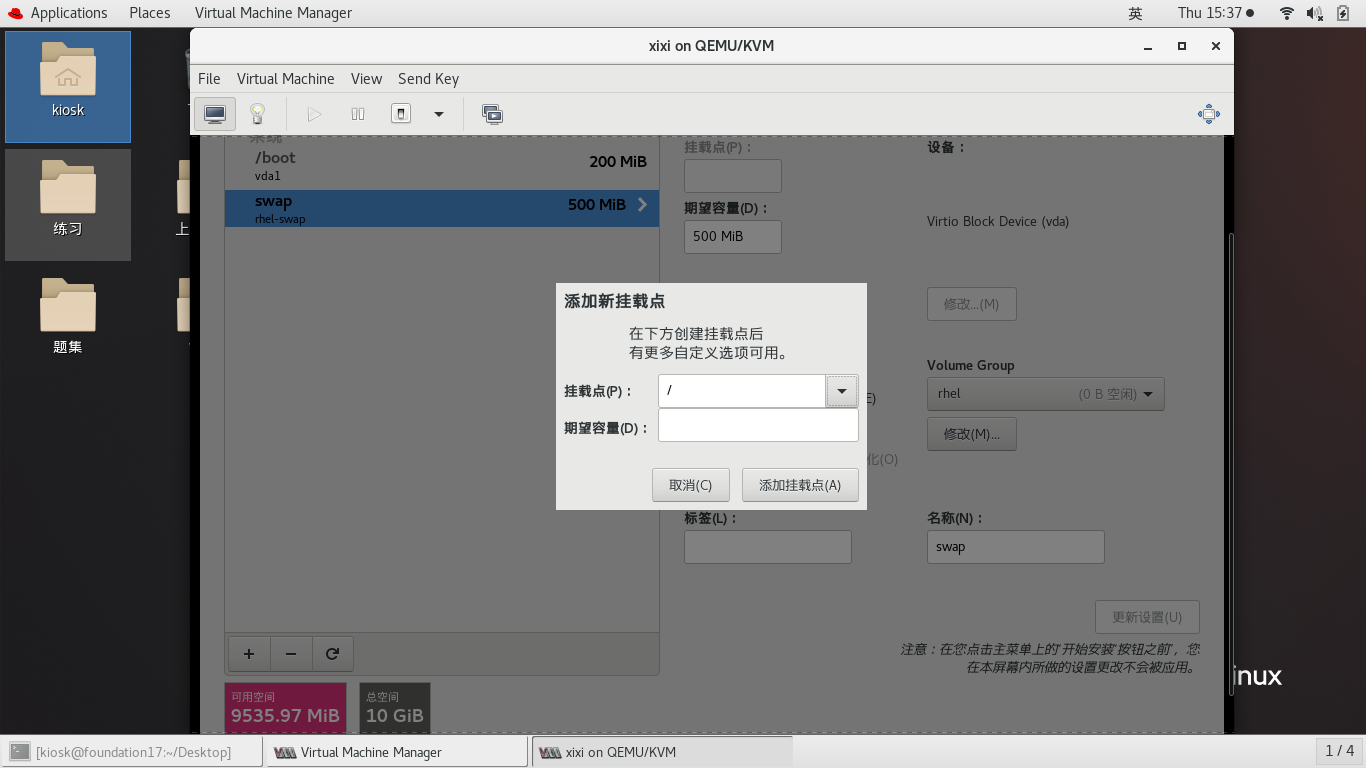Reload storage configuration with refresh icon
Image resolution: width=1366 pixels, height=768 pixels.
332,653
